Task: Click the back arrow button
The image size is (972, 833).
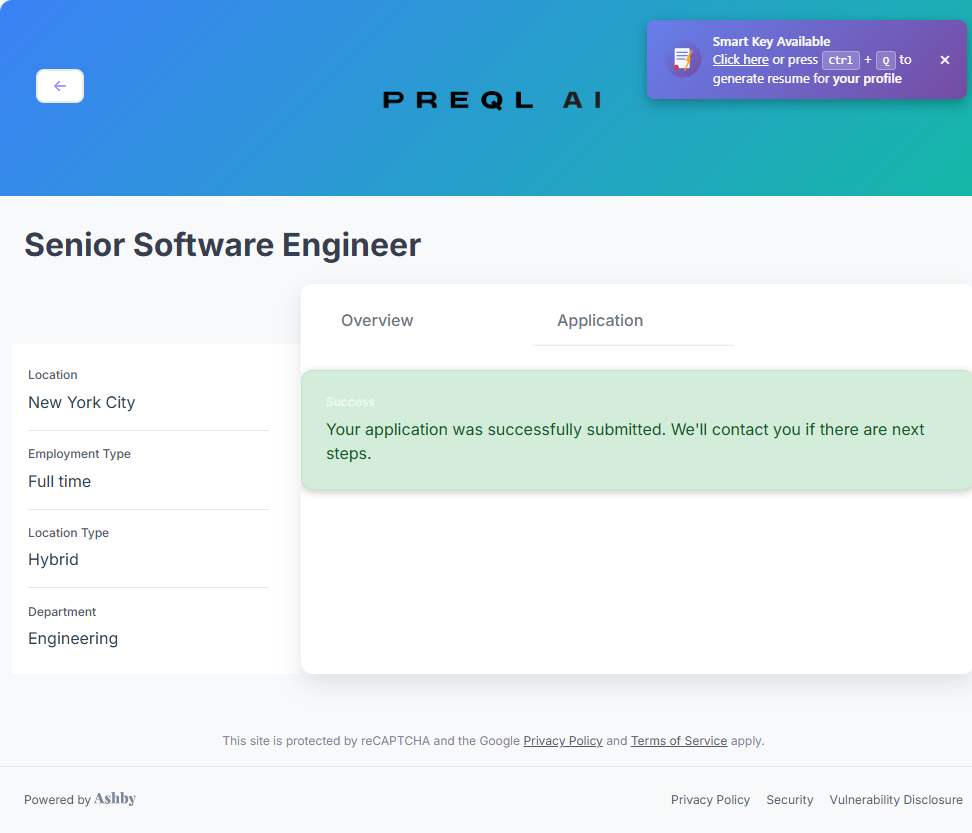Action: [60, 86]
